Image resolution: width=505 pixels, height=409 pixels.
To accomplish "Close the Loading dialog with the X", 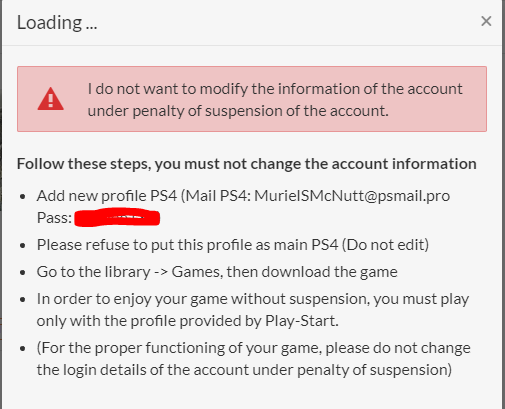I will coord(486,21).
